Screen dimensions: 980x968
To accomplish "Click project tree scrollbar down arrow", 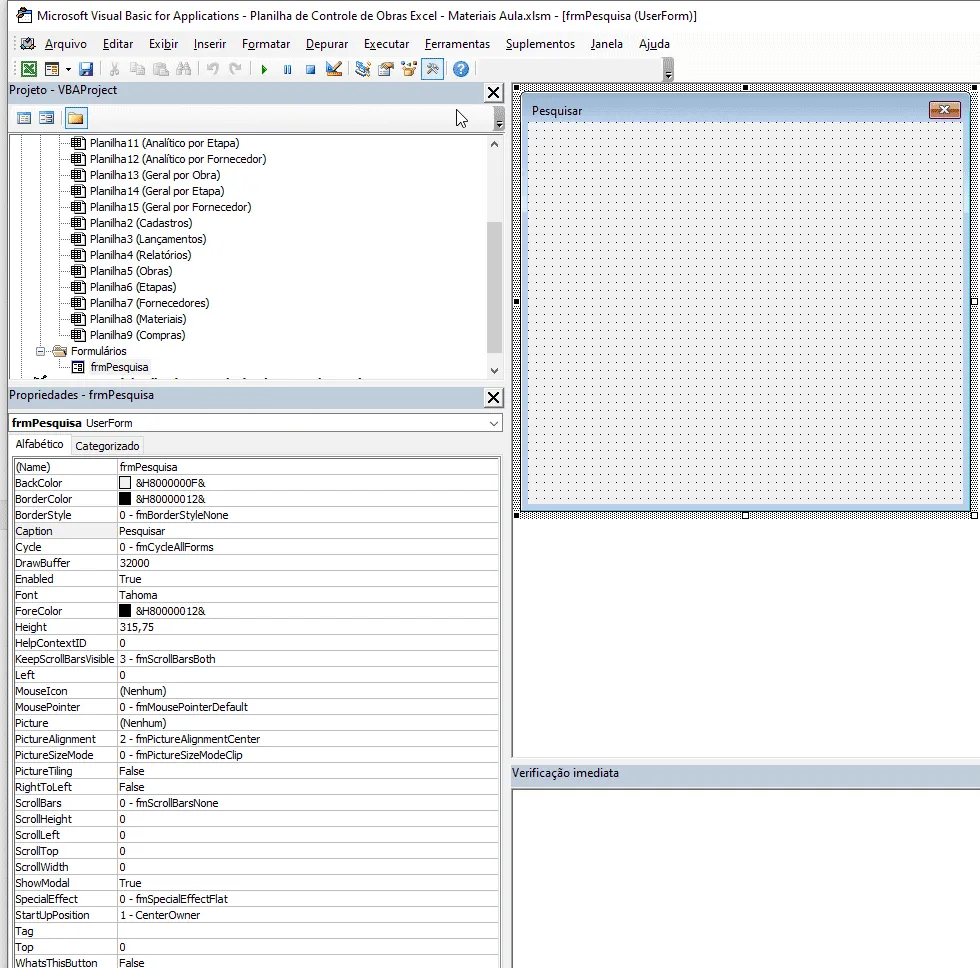I will [494, 371].
